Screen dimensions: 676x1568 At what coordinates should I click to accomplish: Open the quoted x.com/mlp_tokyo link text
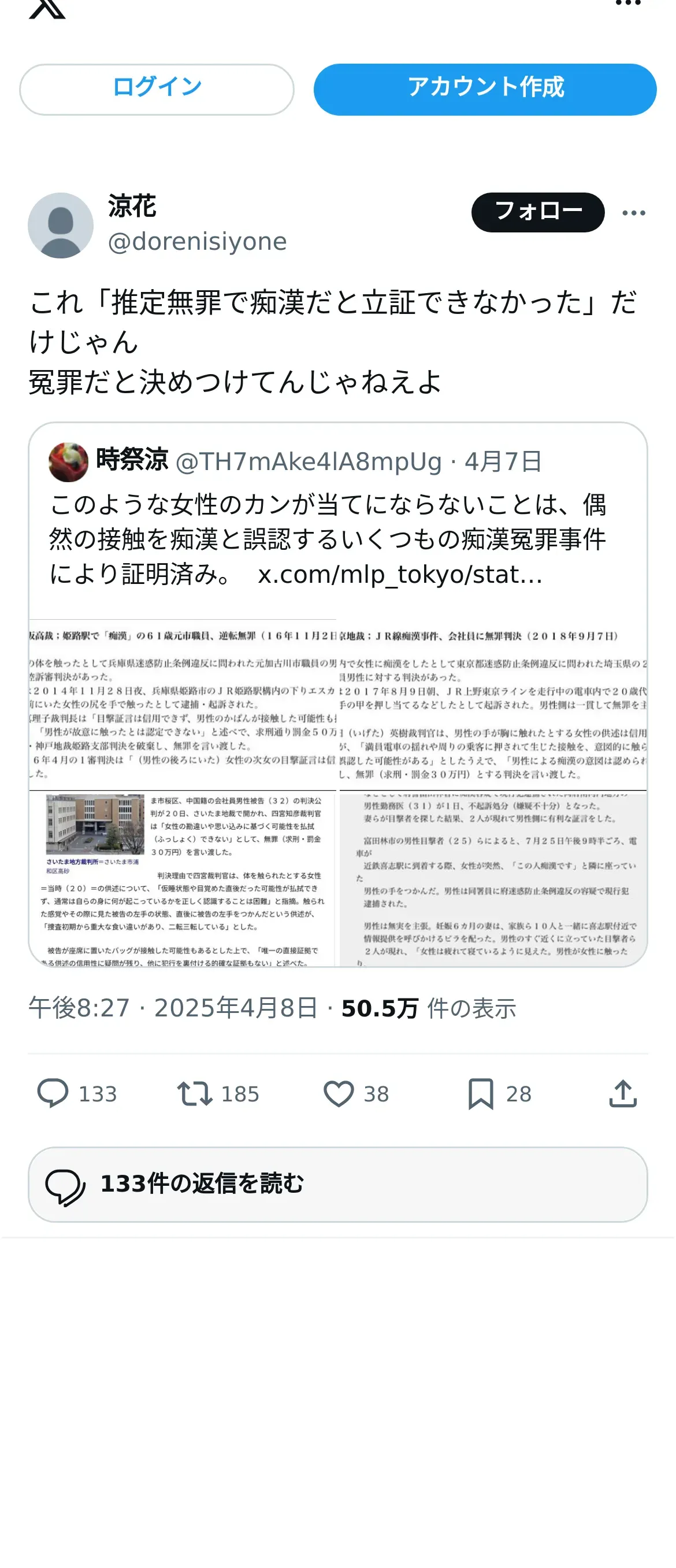click(400, 574)
